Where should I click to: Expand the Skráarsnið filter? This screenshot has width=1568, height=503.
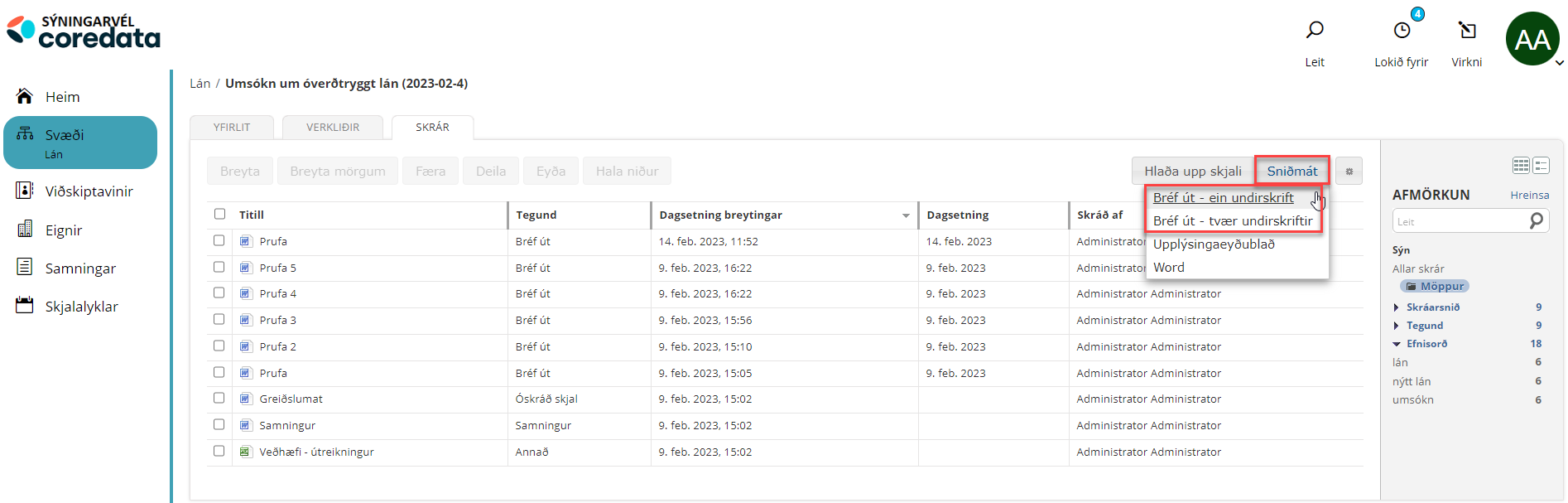point(1397,307)
